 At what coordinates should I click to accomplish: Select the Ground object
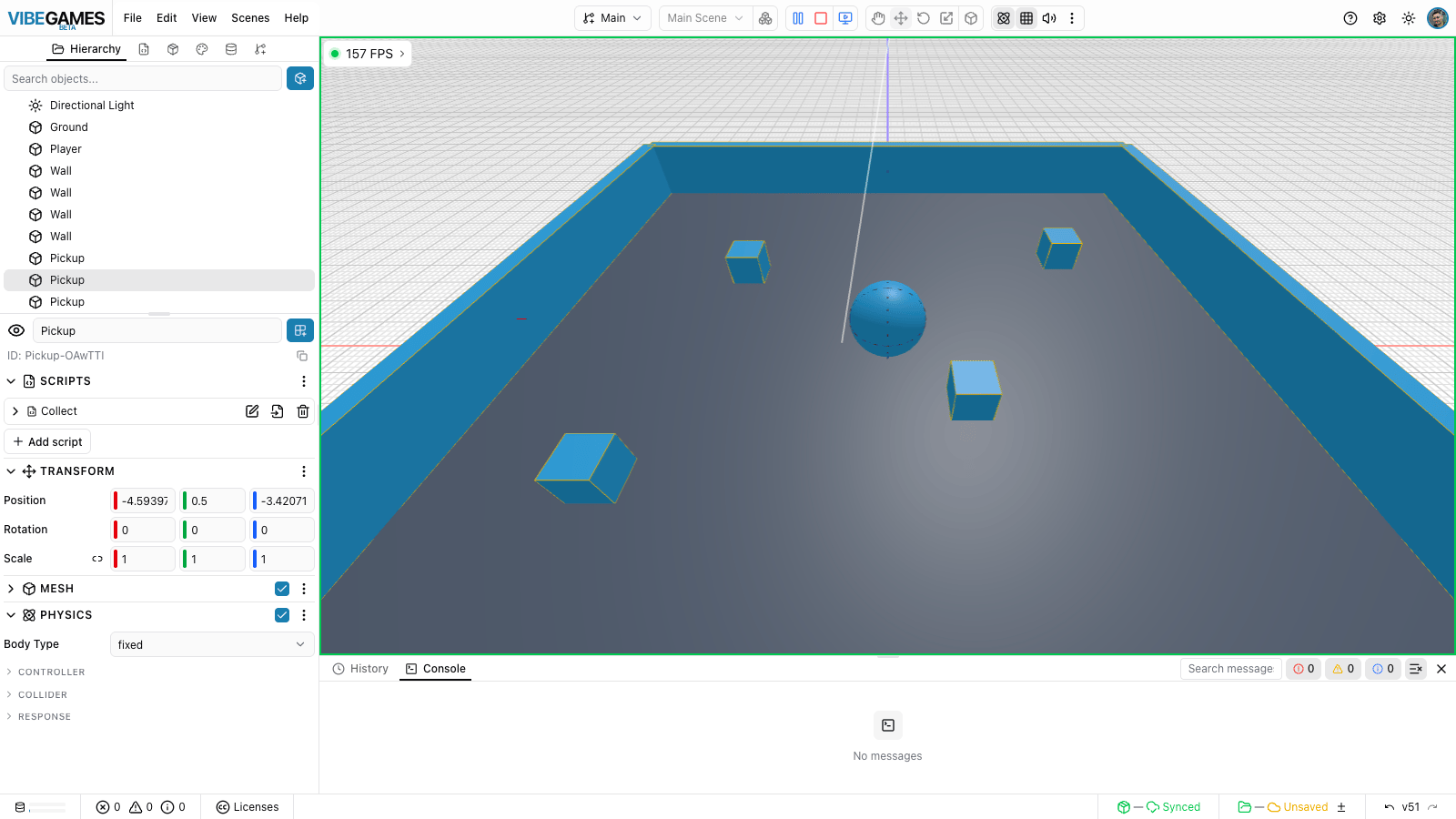click(x=69, y=127)
